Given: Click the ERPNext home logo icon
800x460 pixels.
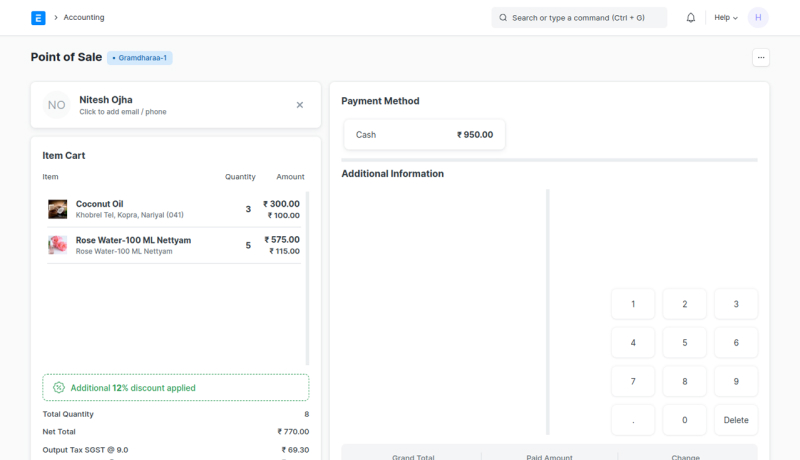Looking at the screenshot, I should click(38, 17).
